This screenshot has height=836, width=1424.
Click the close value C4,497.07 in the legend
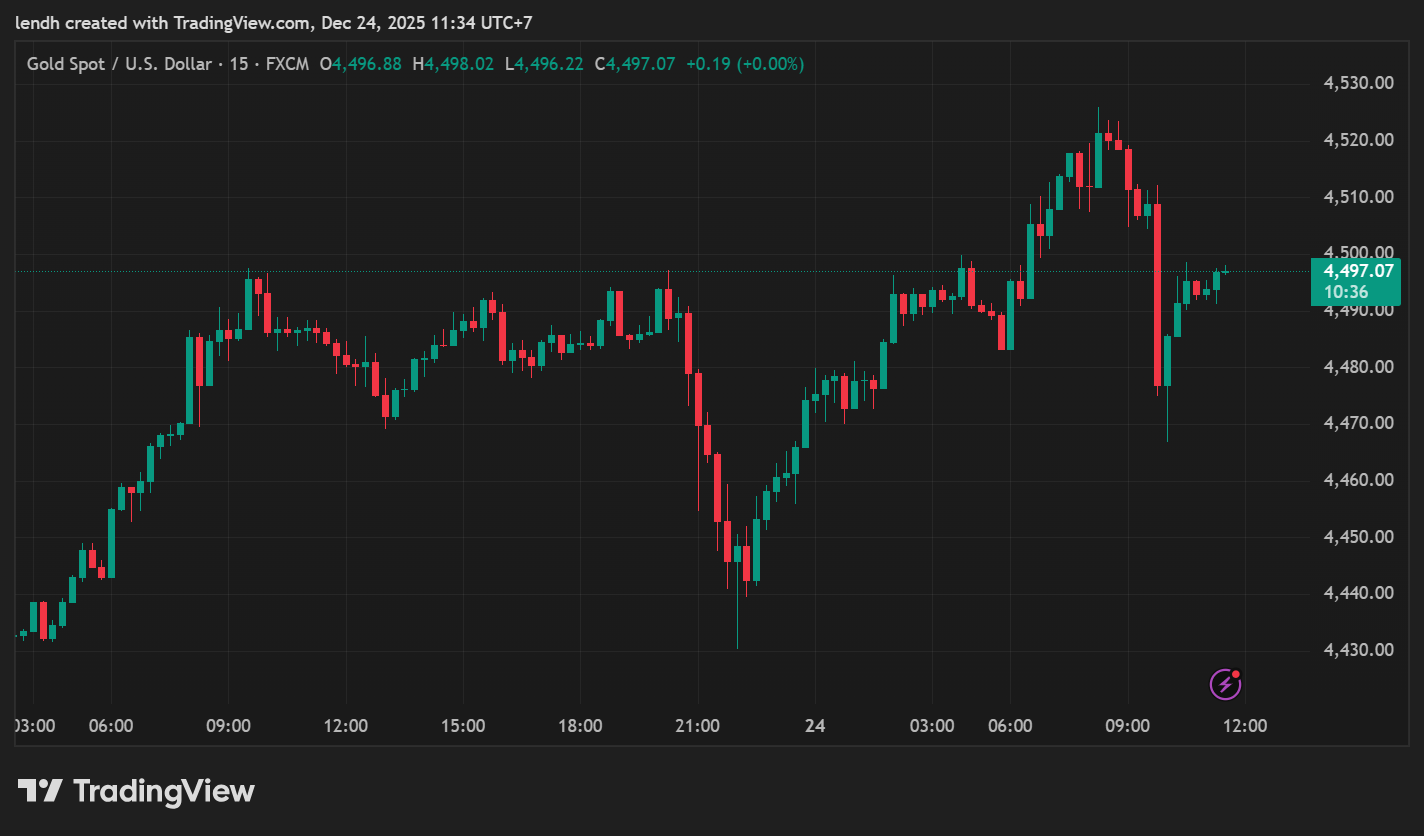(x=634, y=64)
